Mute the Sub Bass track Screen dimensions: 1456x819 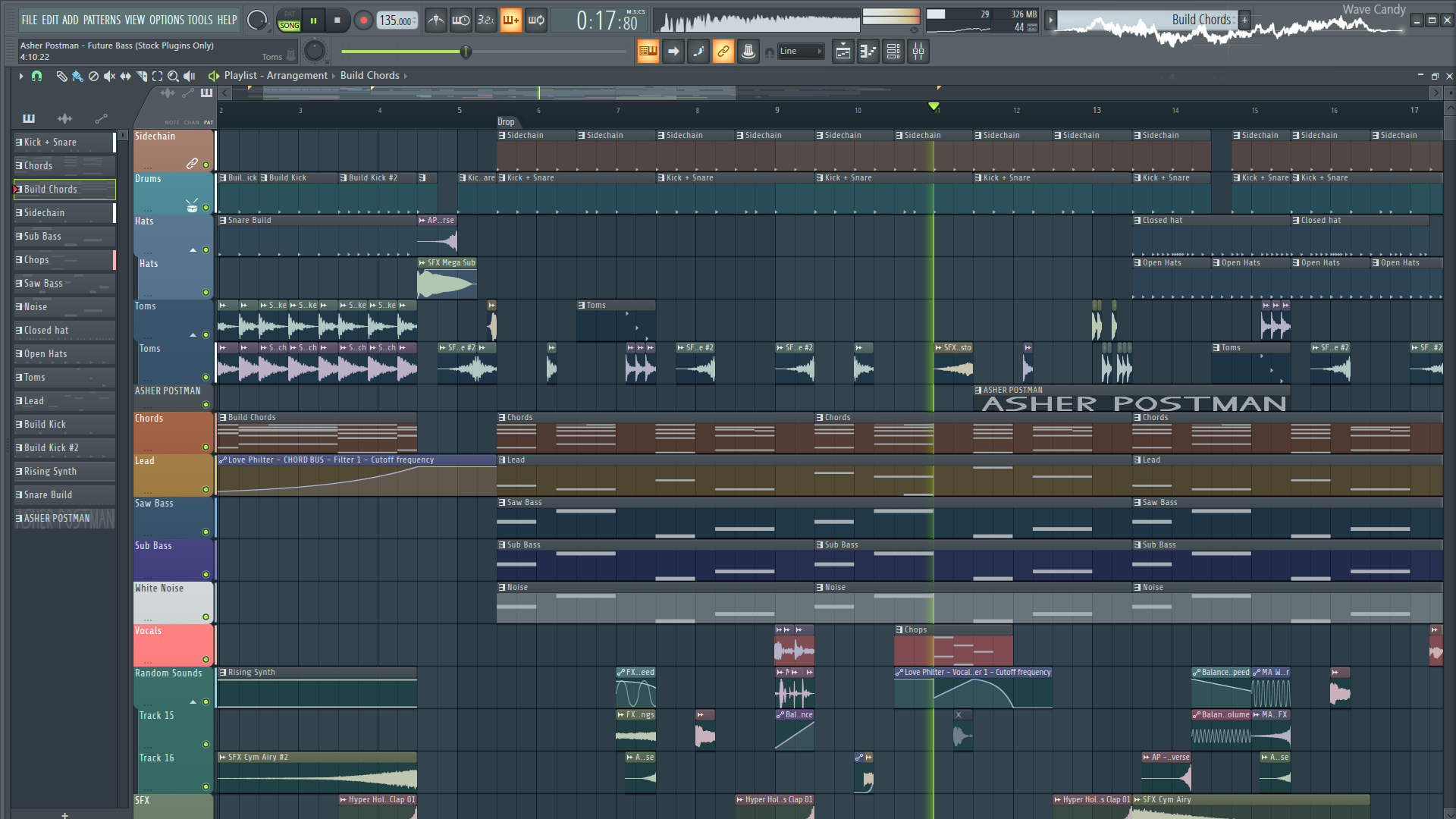click(x=206, y=574)
